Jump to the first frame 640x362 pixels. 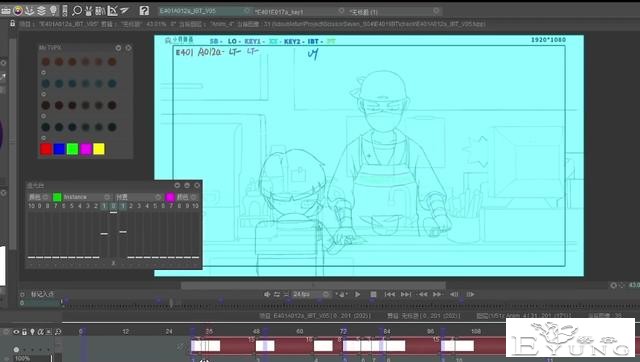(x=390, y=294)
